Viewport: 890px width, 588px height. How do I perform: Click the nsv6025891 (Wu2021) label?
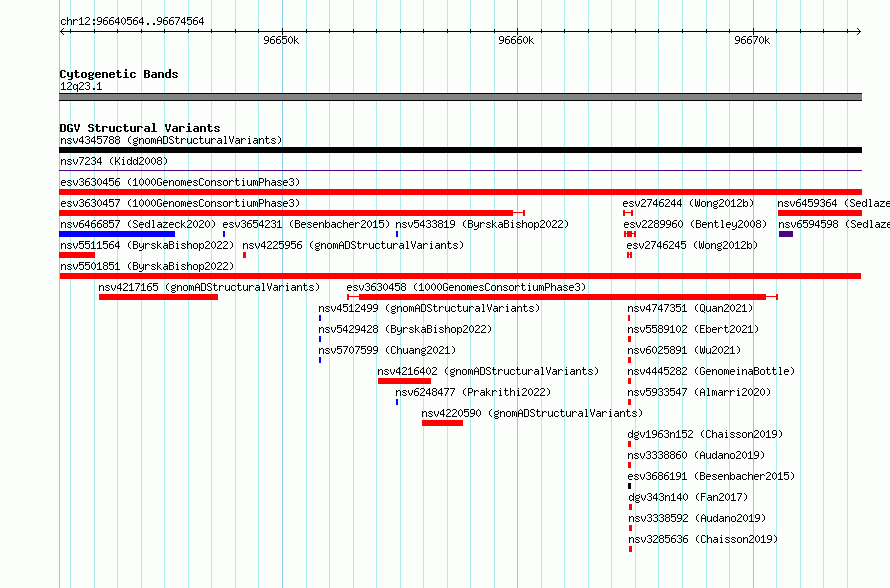[684, 350]
